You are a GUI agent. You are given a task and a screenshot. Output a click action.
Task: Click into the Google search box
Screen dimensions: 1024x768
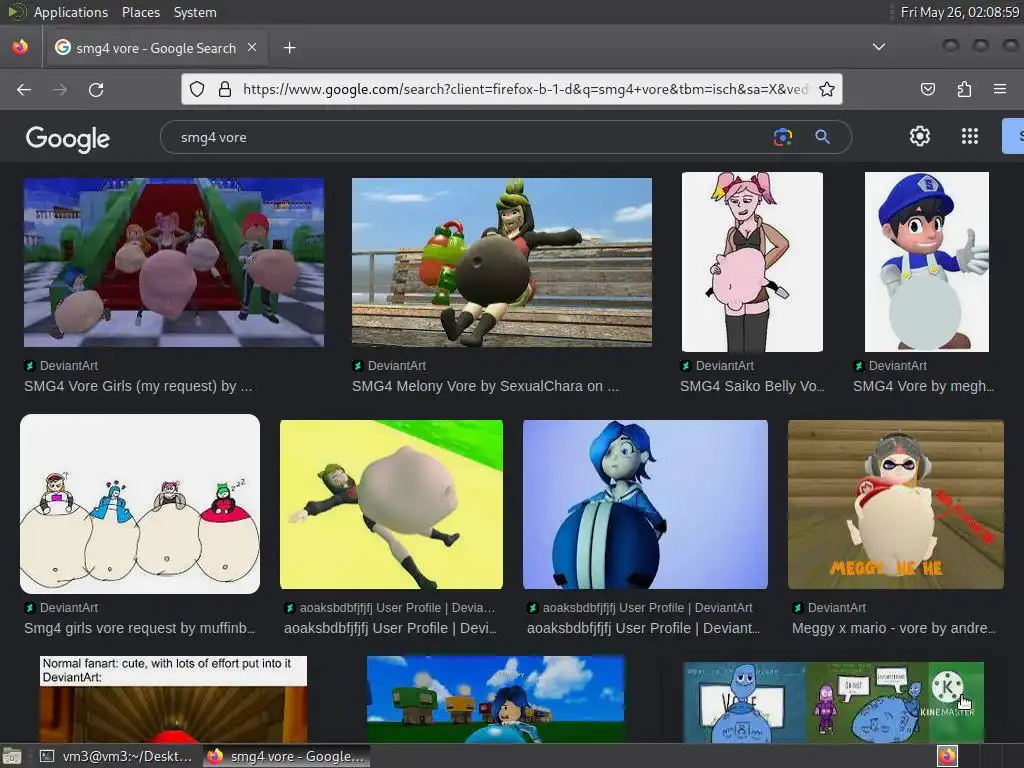tap(464, 137)
